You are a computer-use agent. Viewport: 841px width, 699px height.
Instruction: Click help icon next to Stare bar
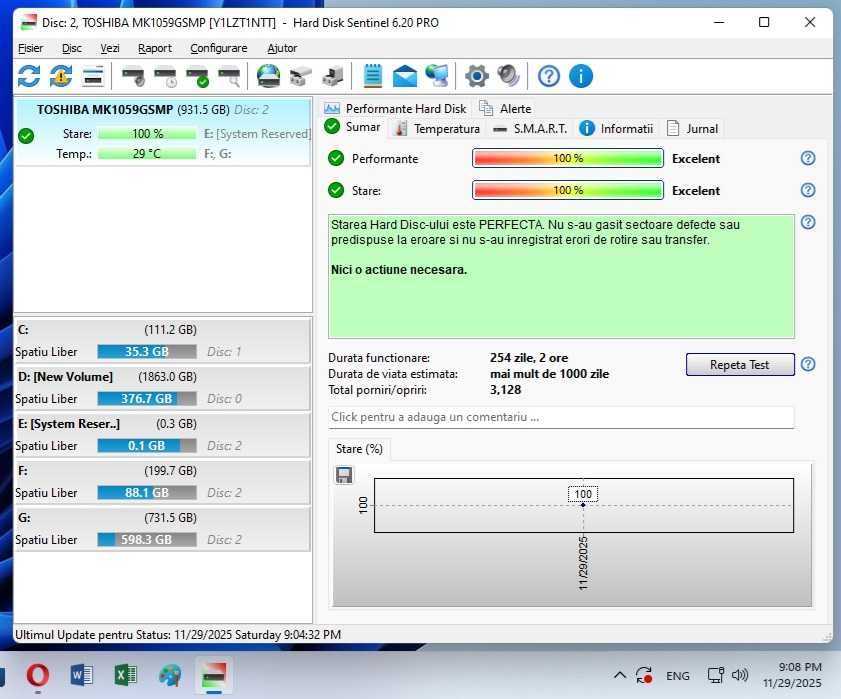pos(808,190)
